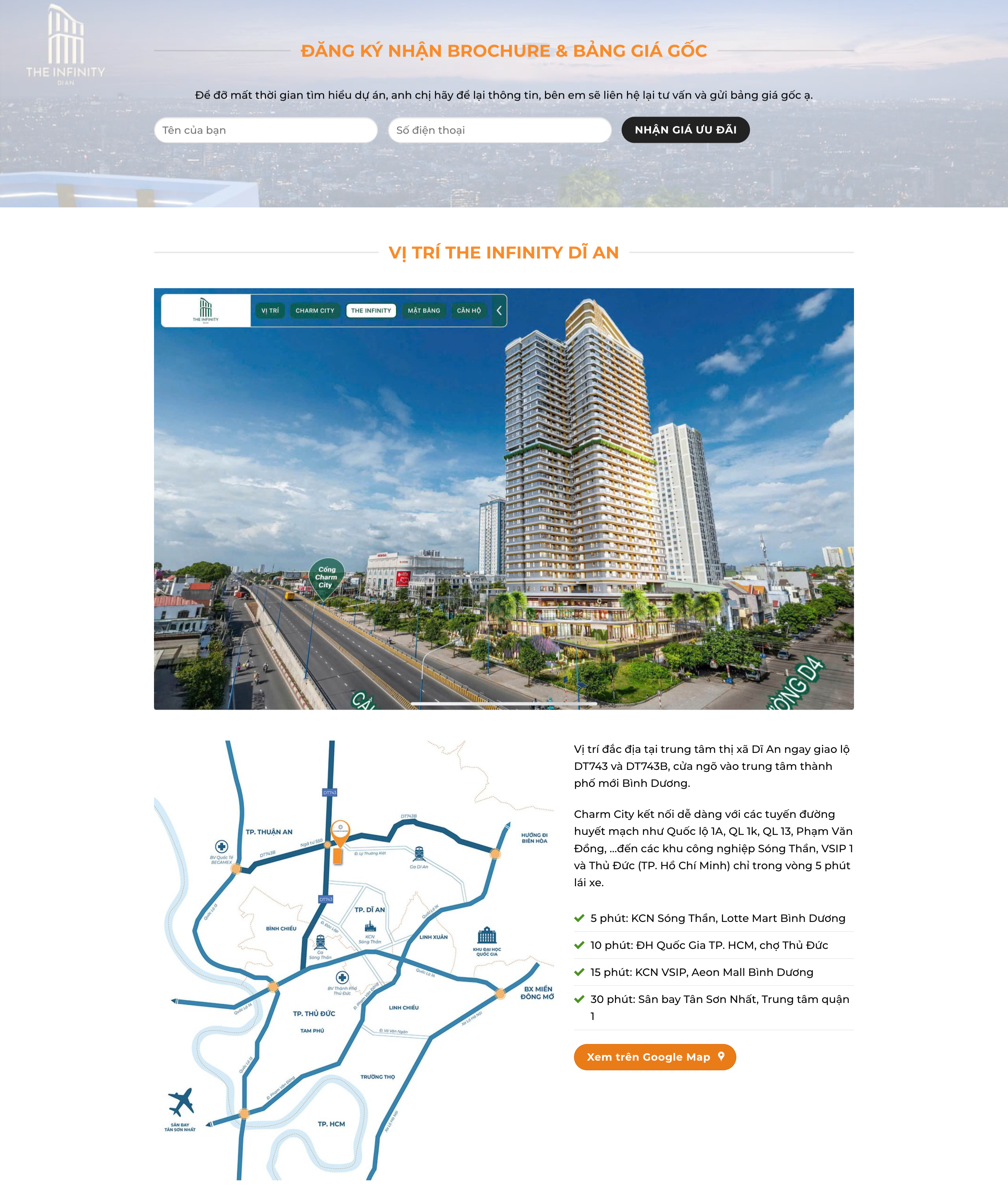Viewport: 1008px width, 1190px height.
Task: Click the 'TP. THUẬN AN' map label
Action: [269, 832]
